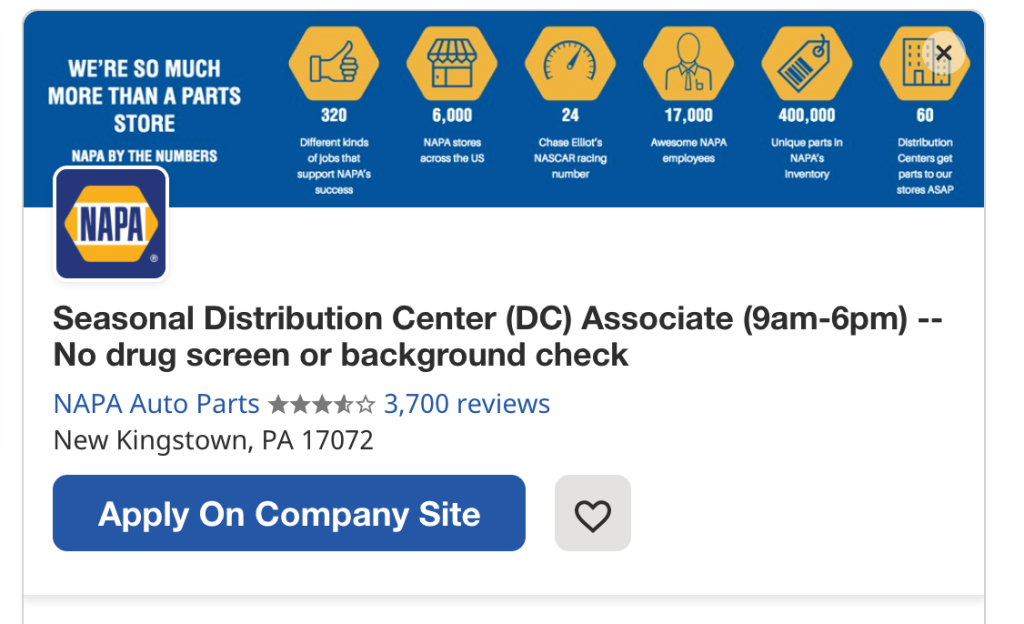
Task: Click the job title heading
Action: click(x=498, y=336)
